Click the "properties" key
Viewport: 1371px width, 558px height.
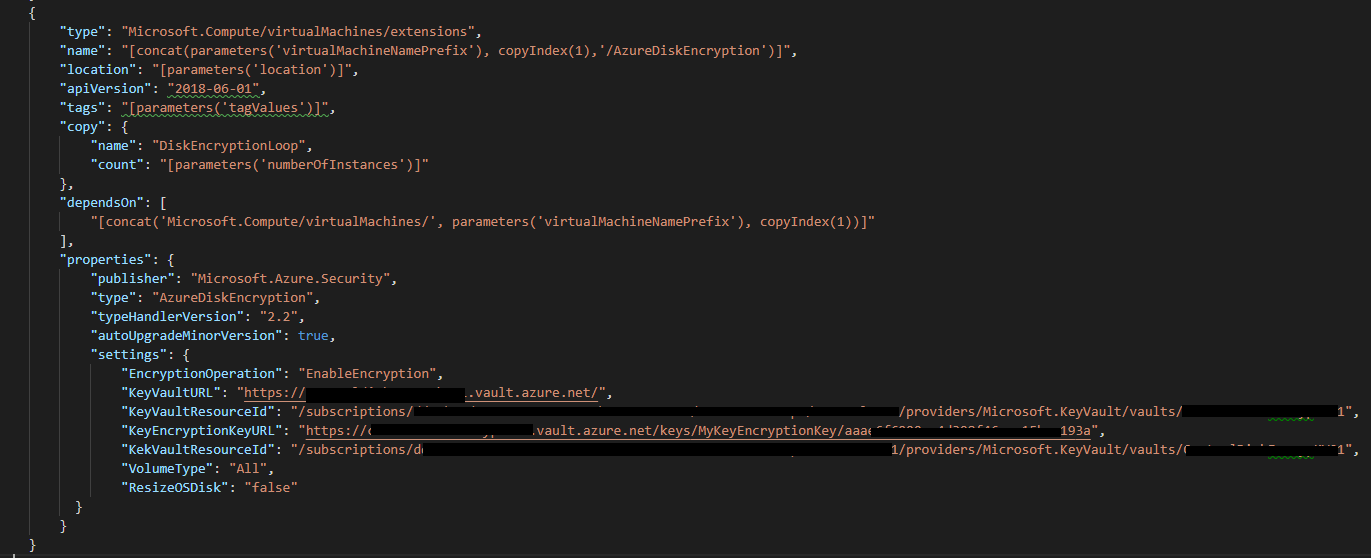click(106, 260)
